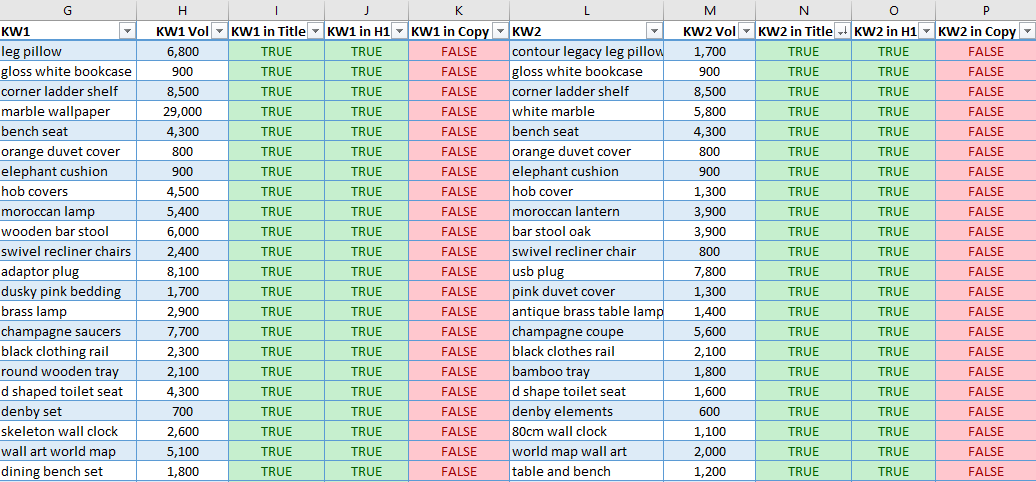Select the 'contour legacy leg pillow' cell
Image resolution: width=1036 pixels, height=482 pixels.
(586, 51)
